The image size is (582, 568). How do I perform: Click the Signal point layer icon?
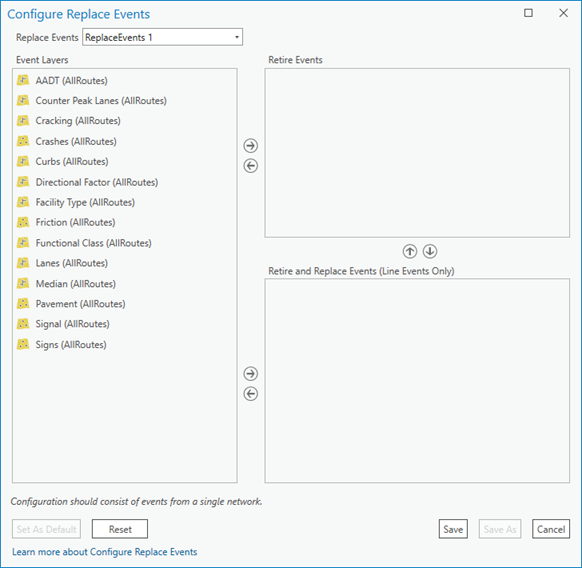(23, 324)
